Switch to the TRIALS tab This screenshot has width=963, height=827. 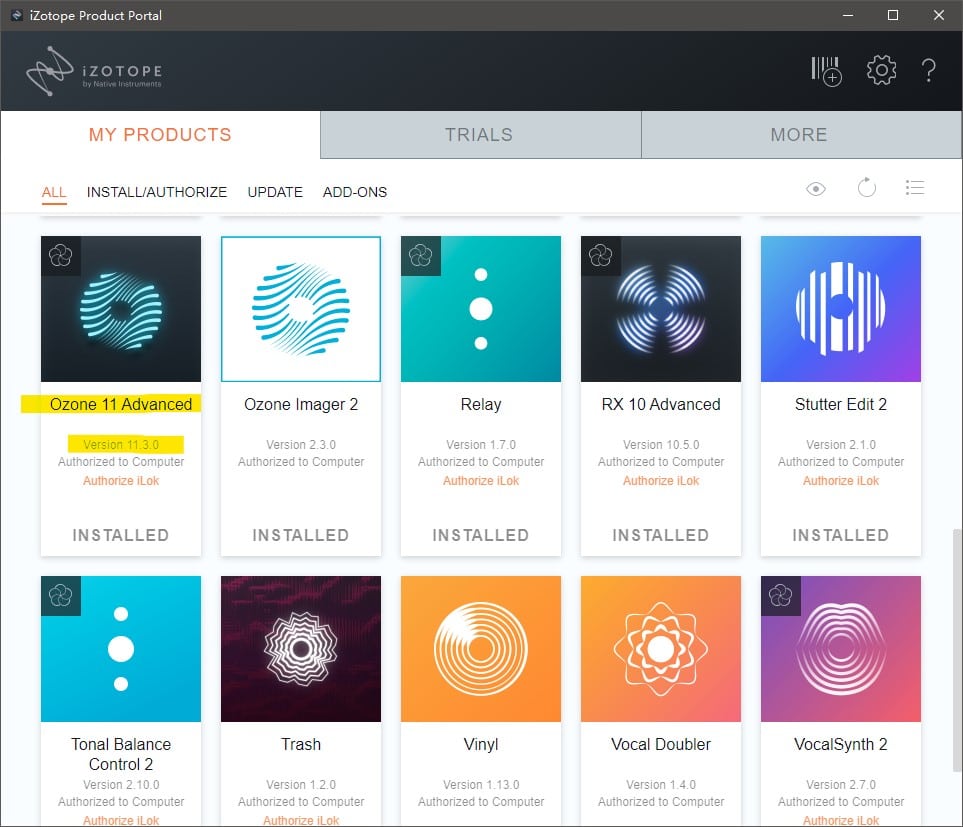[479, 135]
